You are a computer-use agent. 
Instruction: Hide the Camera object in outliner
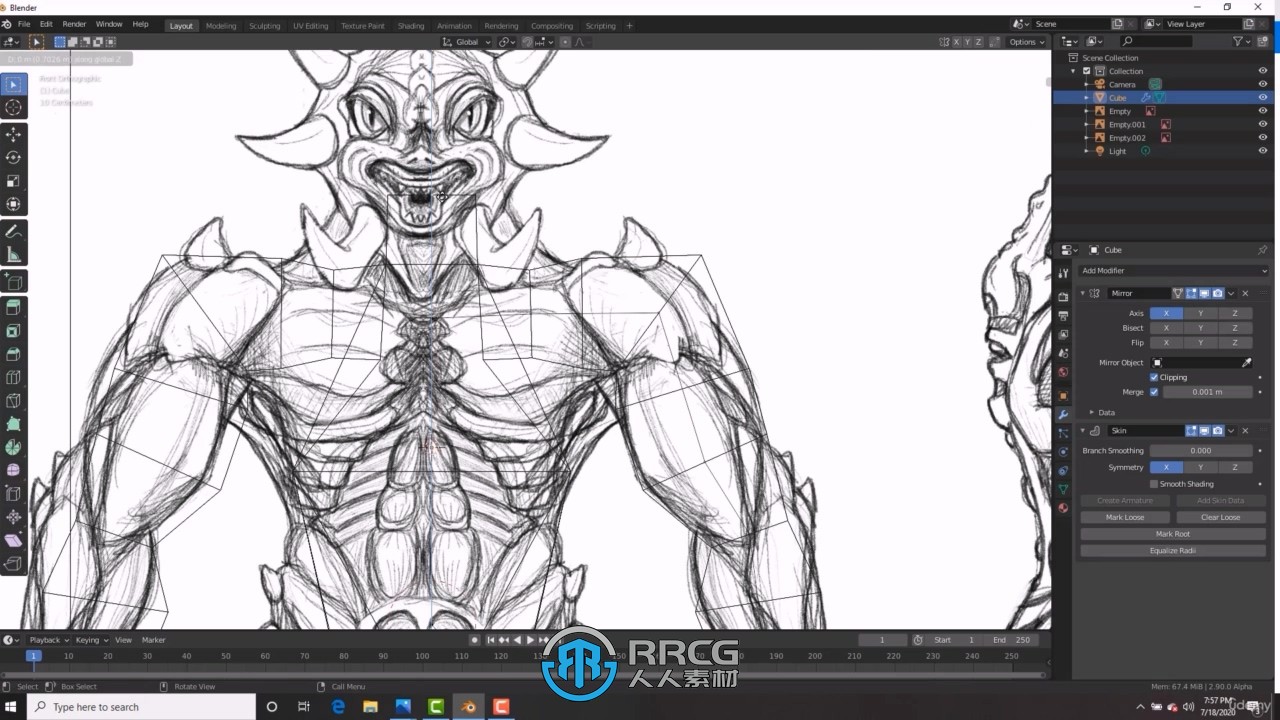(x=1262, y=84)
